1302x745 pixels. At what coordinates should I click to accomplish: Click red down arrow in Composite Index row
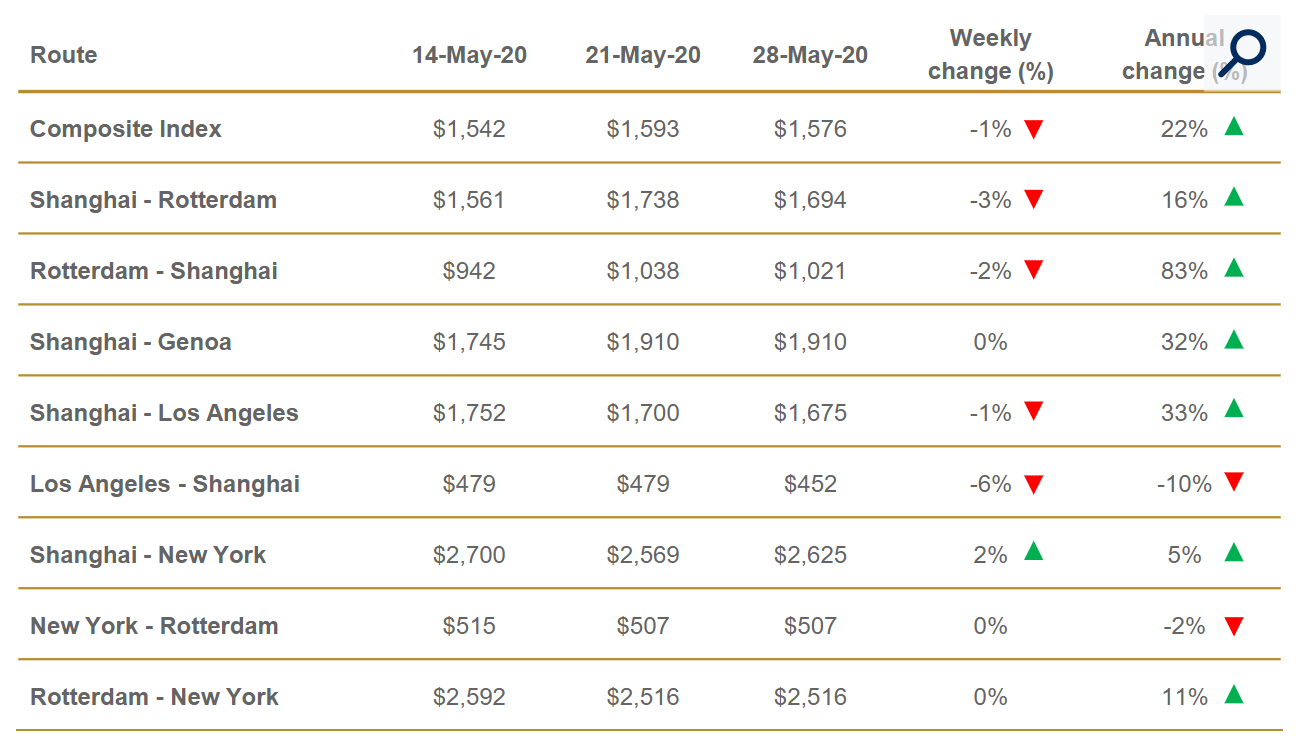pos(1034,129)
